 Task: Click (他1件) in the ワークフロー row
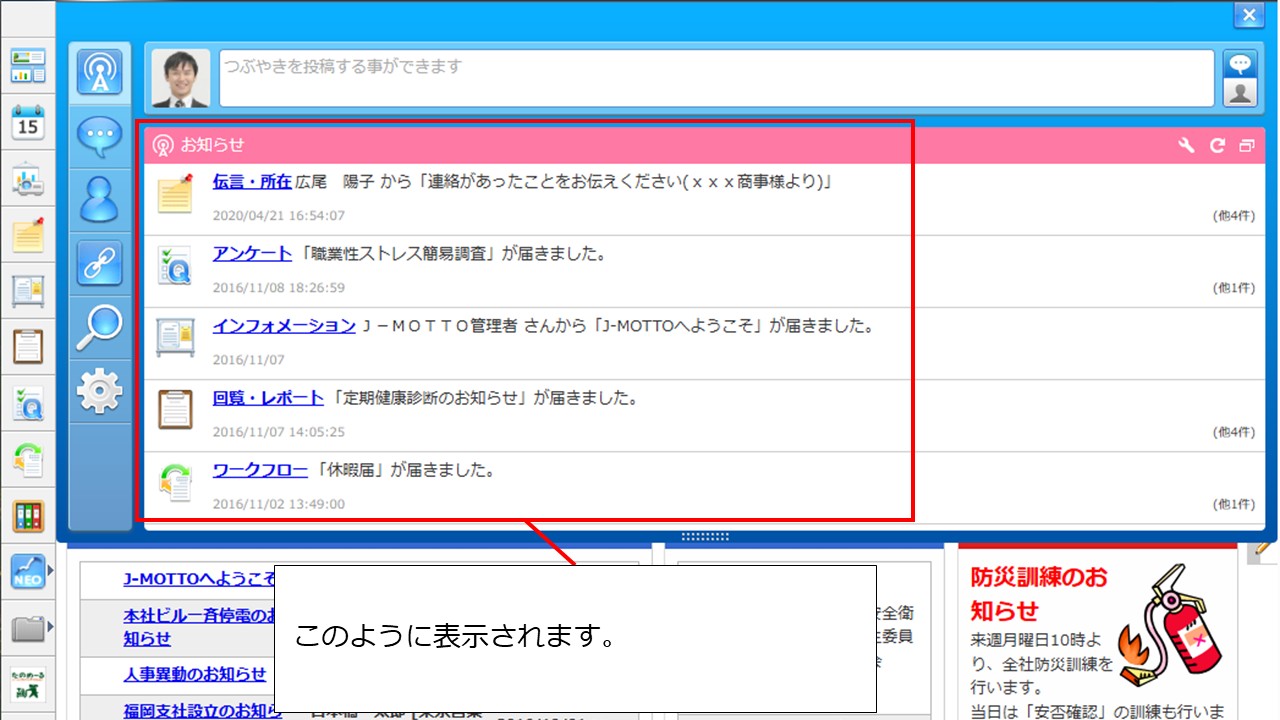(1234, 504)
